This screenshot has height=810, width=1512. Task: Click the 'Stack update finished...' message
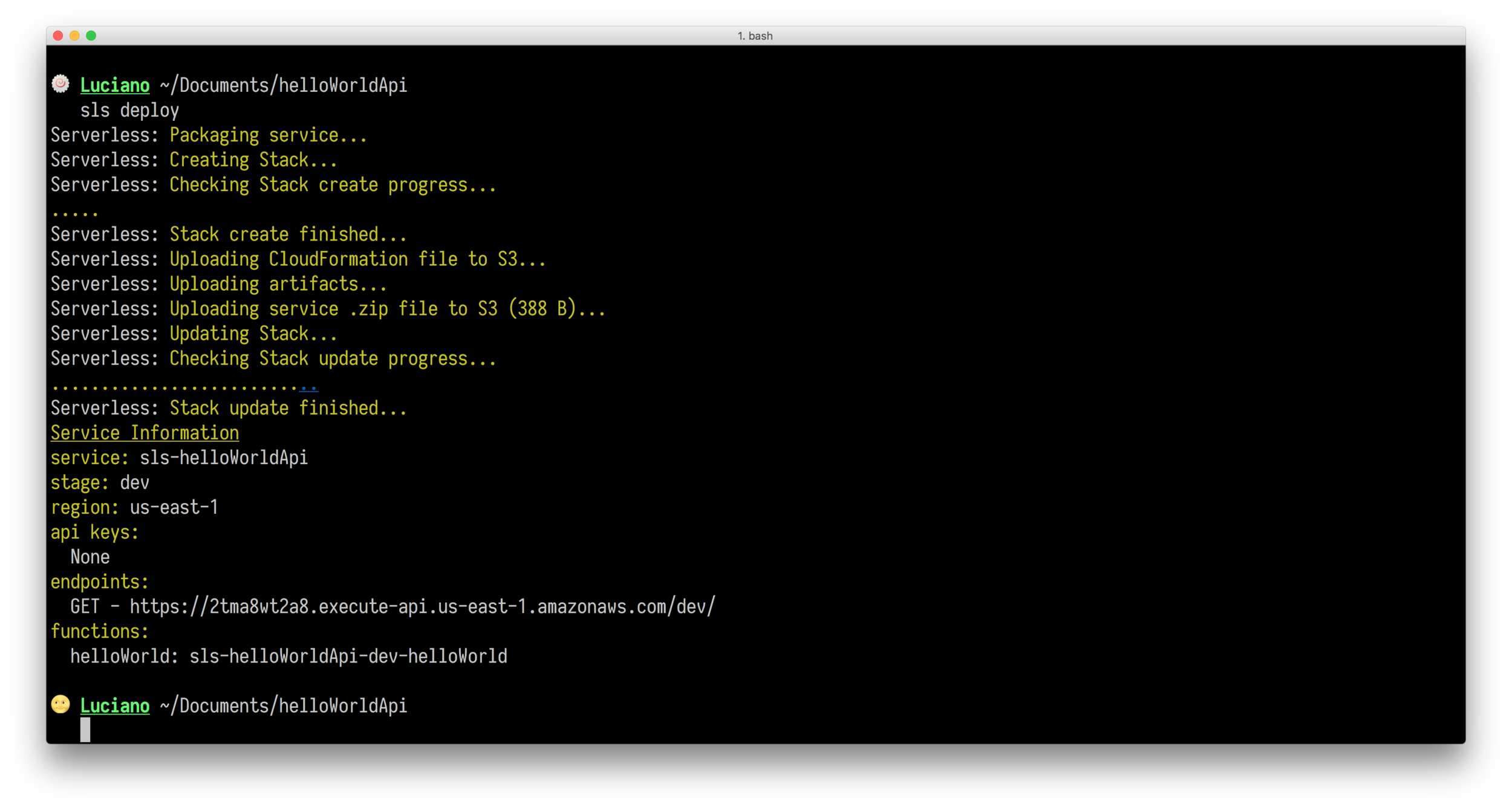pyautogui.click(x=288, y=408)
